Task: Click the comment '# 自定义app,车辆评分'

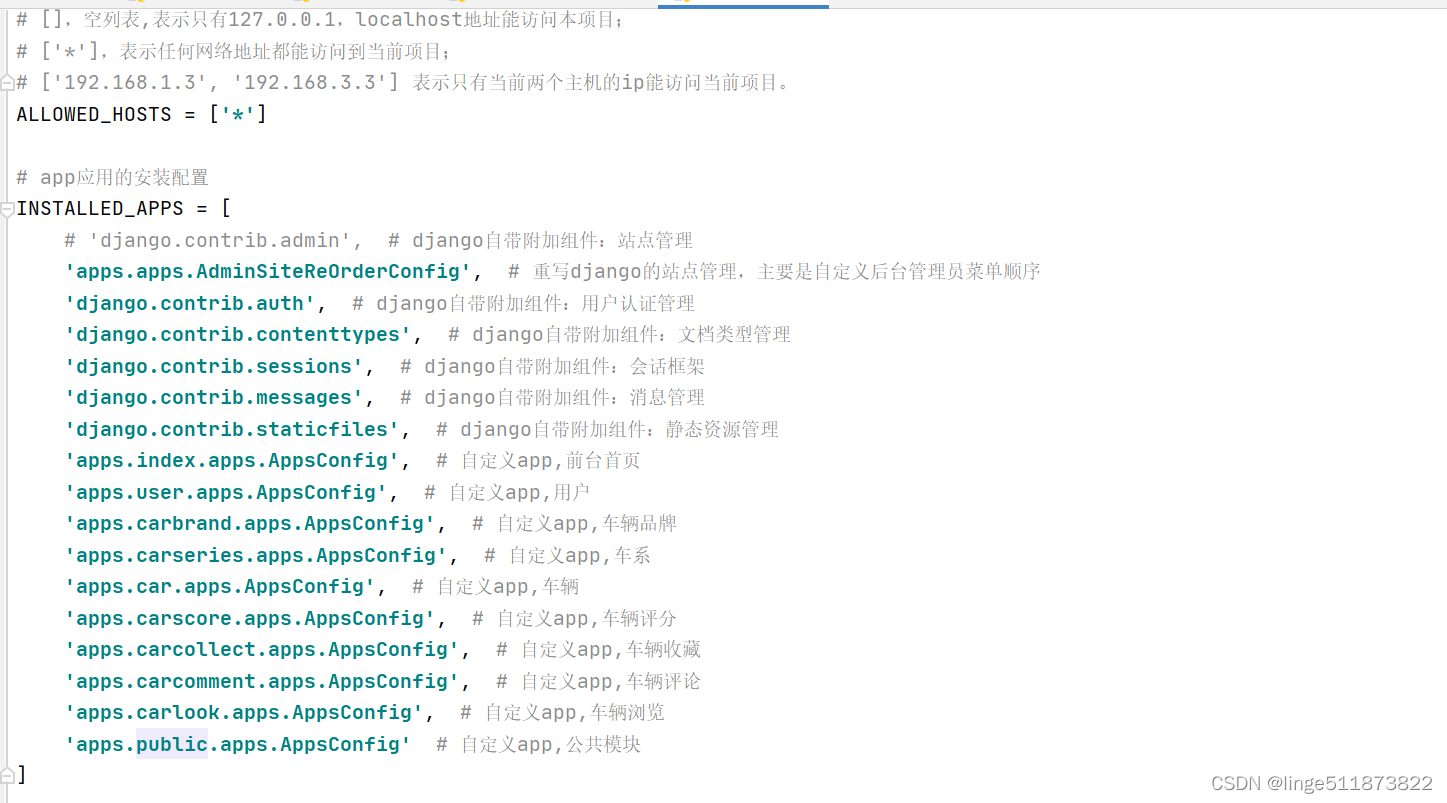Action: coord(575,618)
